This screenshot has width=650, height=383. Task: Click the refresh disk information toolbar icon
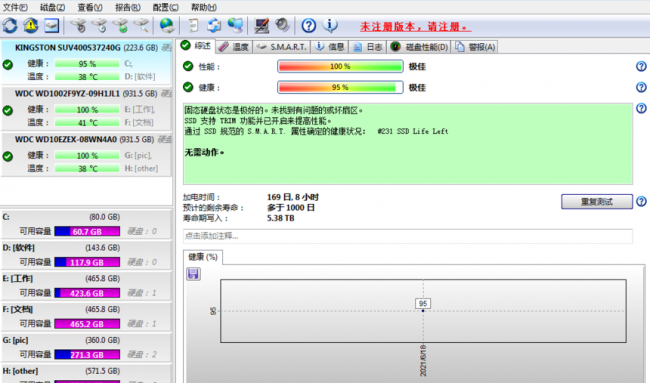pyautogui.click(x=10, y=26)
